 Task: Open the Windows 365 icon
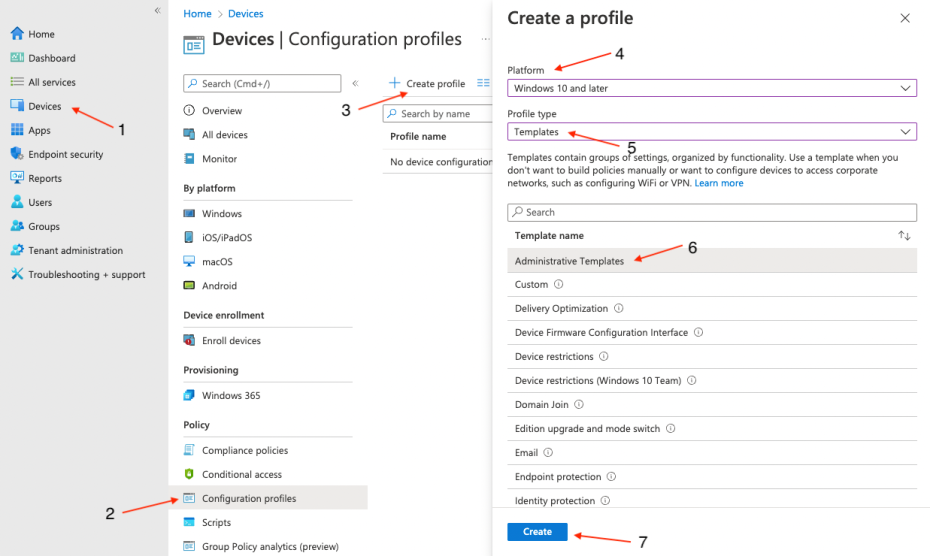pyautogui.click(x=190, y=395)
